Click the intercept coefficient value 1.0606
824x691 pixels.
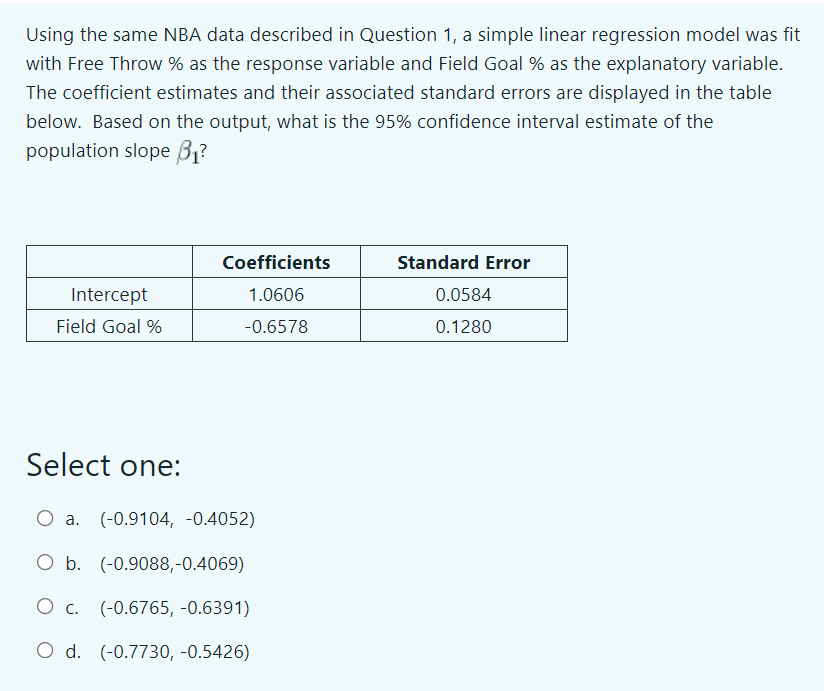click(276, 294)
